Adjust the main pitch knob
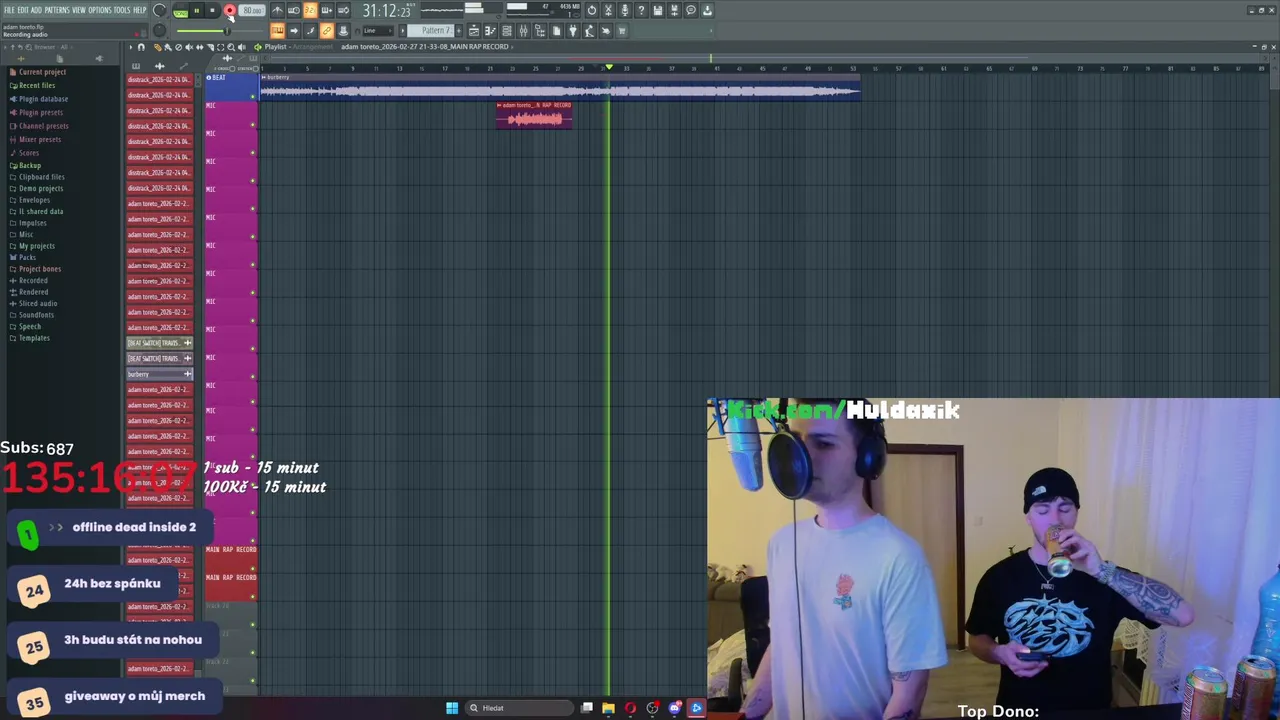The image size is (1280, 720). (x=160, y=30)
